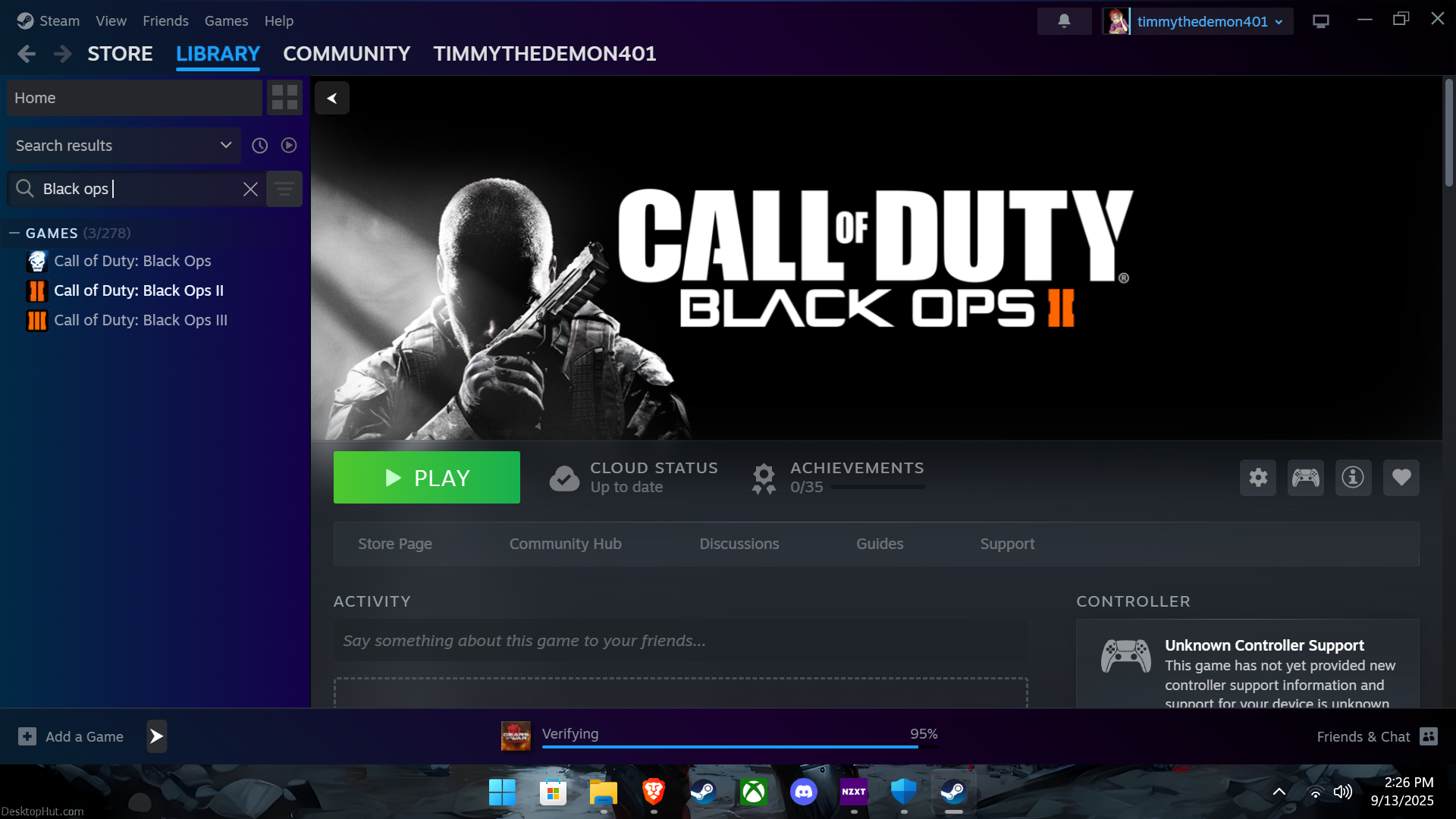This screenshot has height=819, width=1456.
Task: Open the Help menu
Action: pos(278,21)
